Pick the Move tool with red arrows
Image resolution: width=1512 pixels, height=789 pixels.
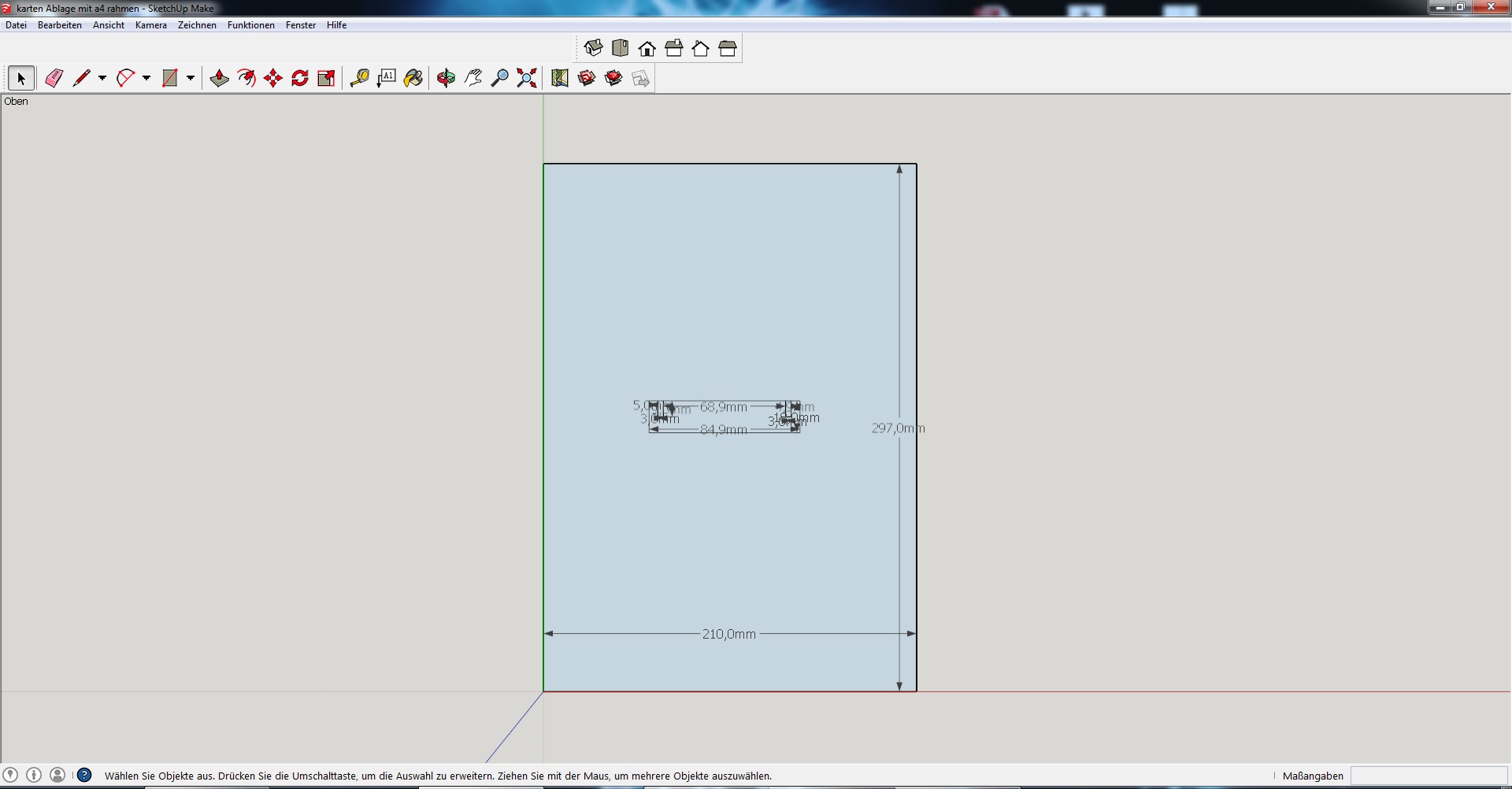click(x=273, y=78)
